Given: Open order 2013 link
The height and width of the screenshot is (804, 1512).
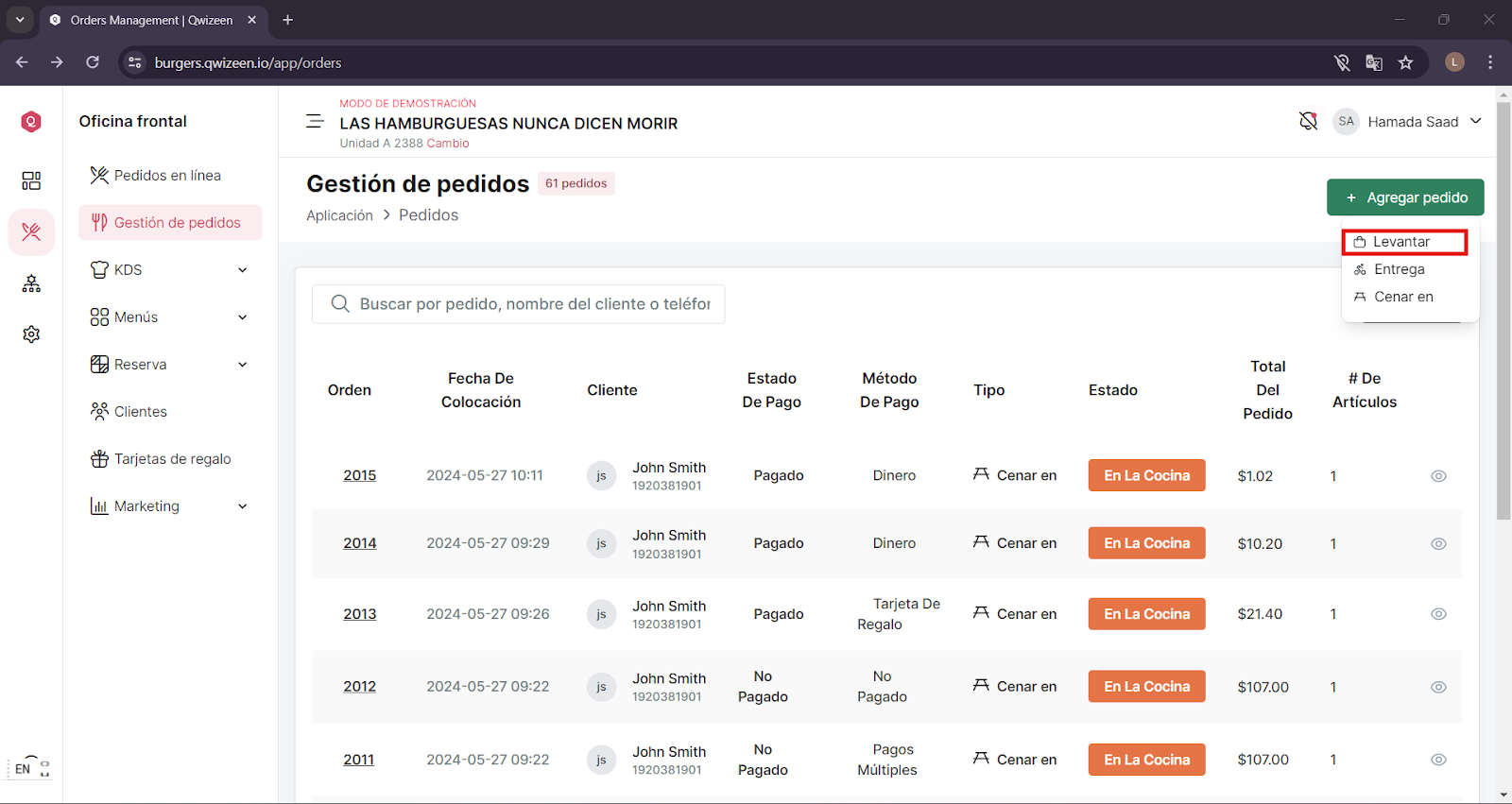Looking at the screenshot, I should (359, 614).
